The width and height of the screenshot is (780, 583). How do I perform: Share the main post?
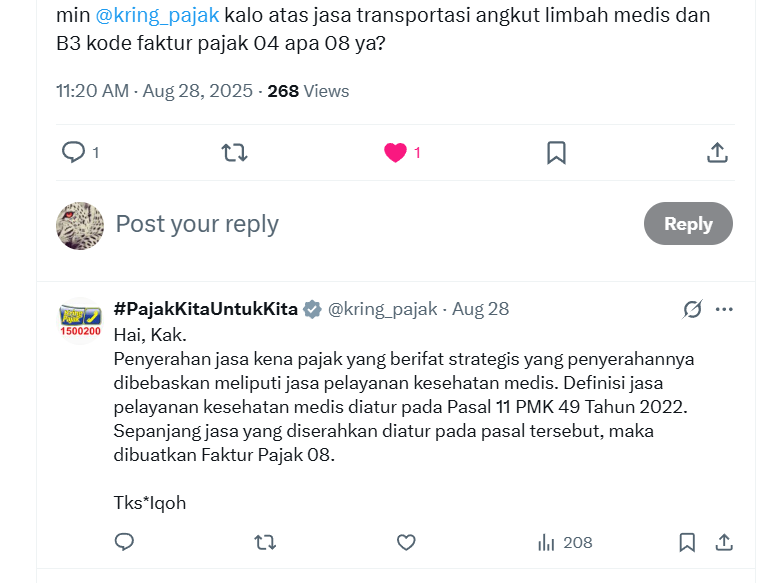pyautogui.click(x=717, y=152)
